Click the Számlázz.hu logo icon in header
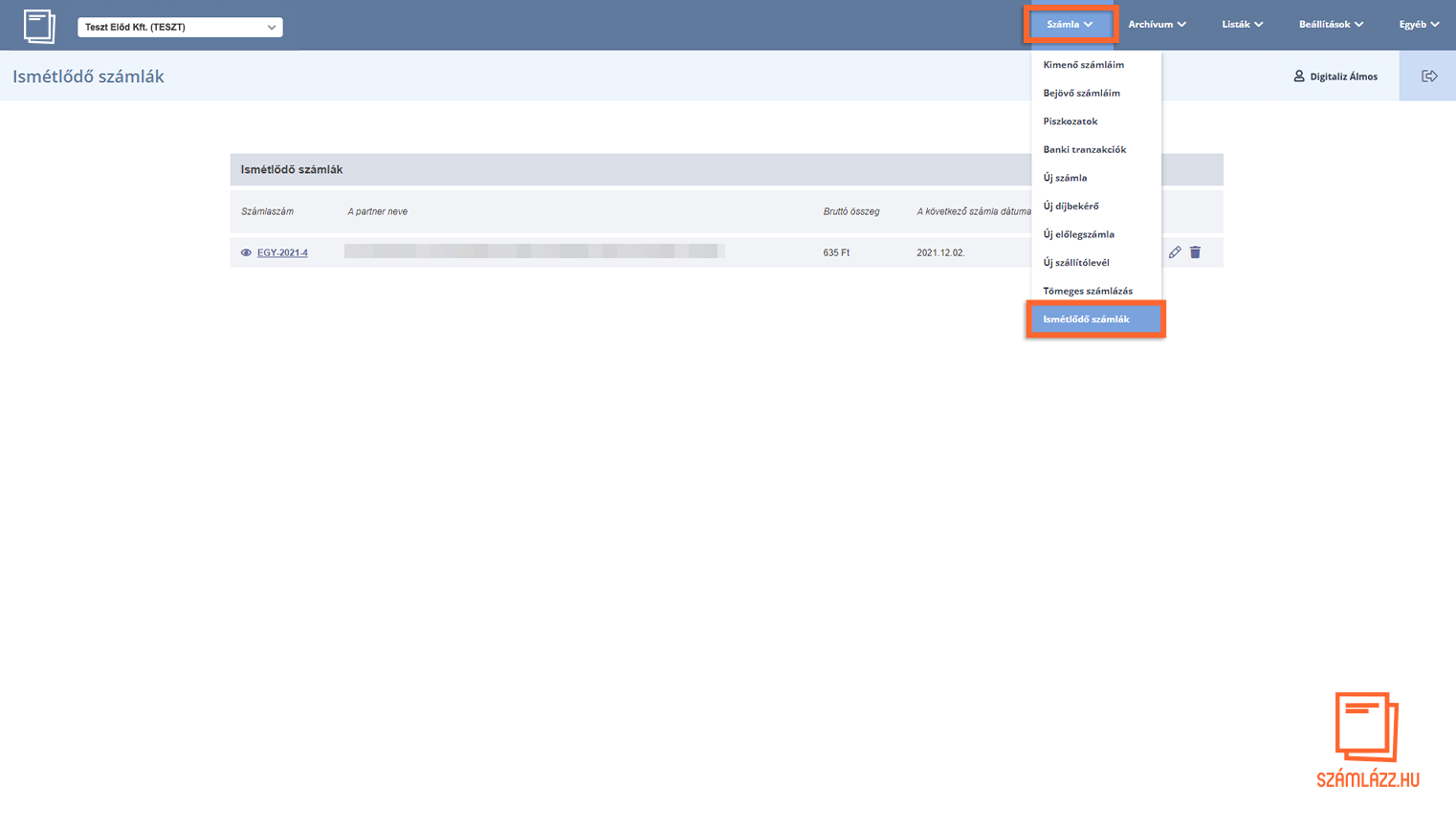 (x=39, y=26)
